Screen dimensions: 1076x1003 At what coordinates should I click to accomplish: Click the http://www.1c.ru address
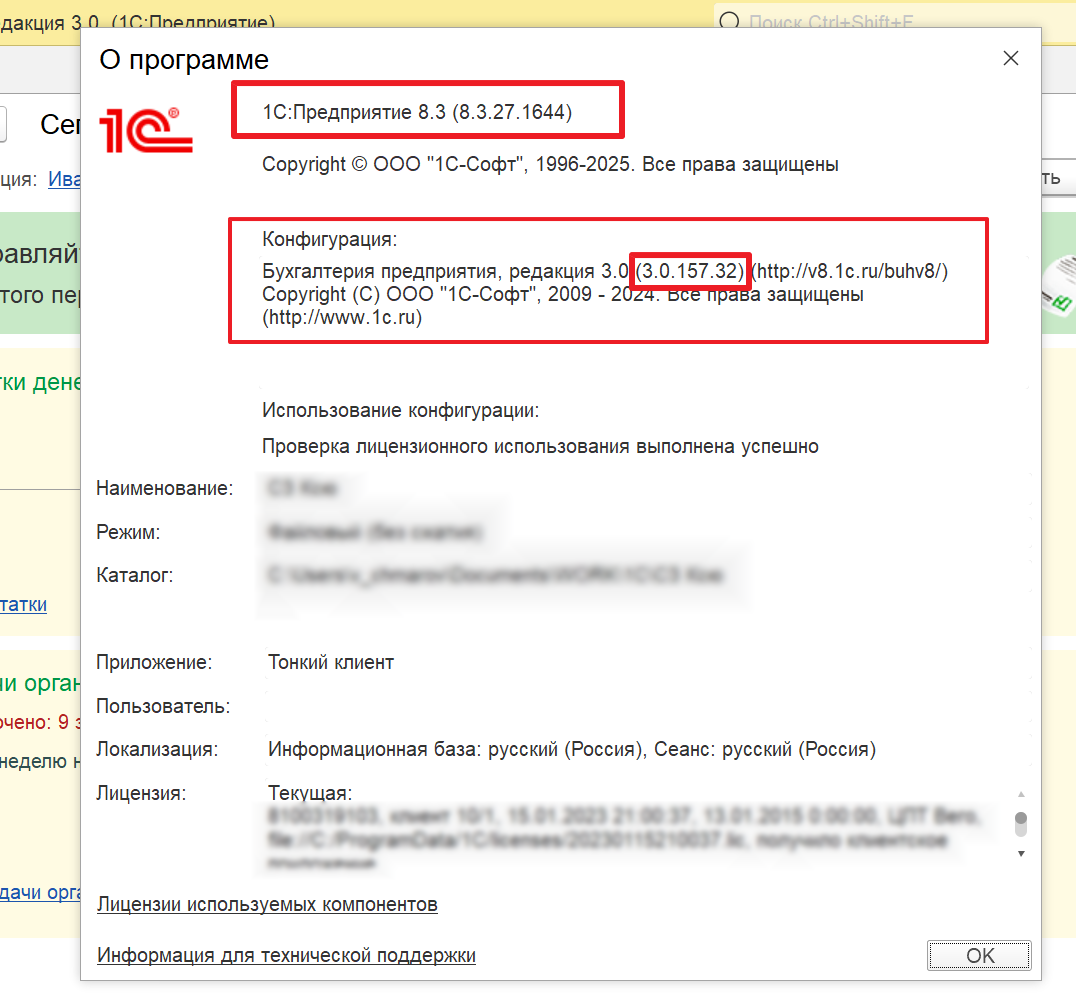point(342,318)
